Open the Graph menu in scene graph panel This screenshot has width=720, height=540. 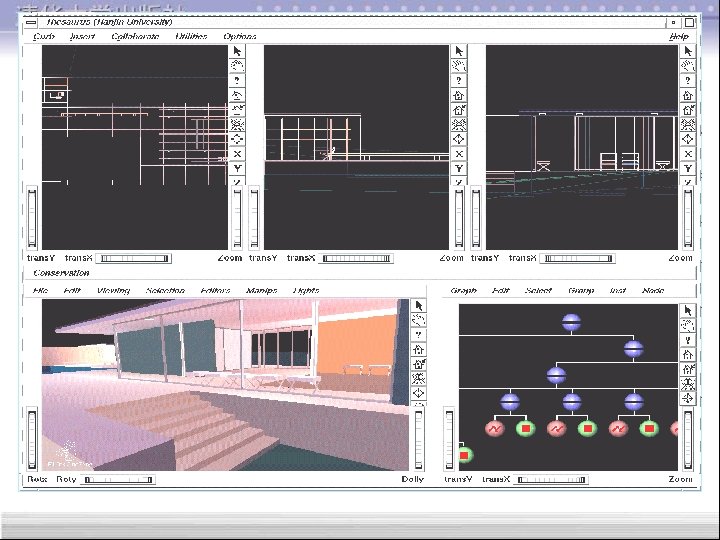(463, 290)
